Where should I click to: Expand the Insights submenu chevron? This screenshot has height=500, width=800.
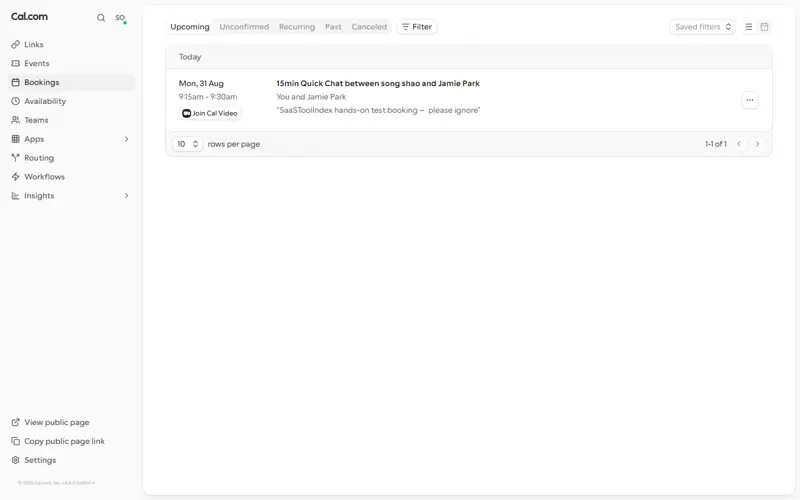(x=127, y=195)
